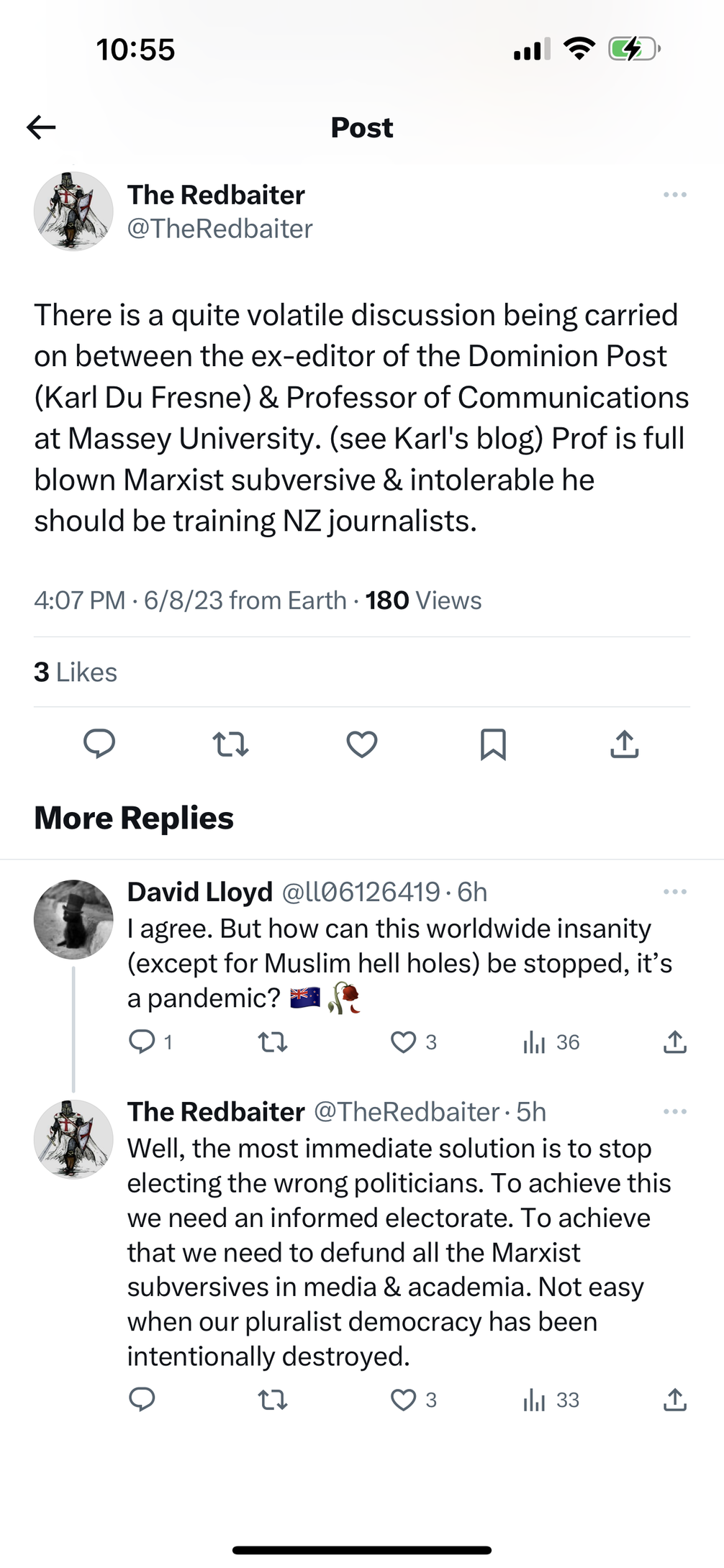This screenshot has width=724, height=1568.
Task: Share David Lloyd's reply
Action: (x=674, y=1041)
